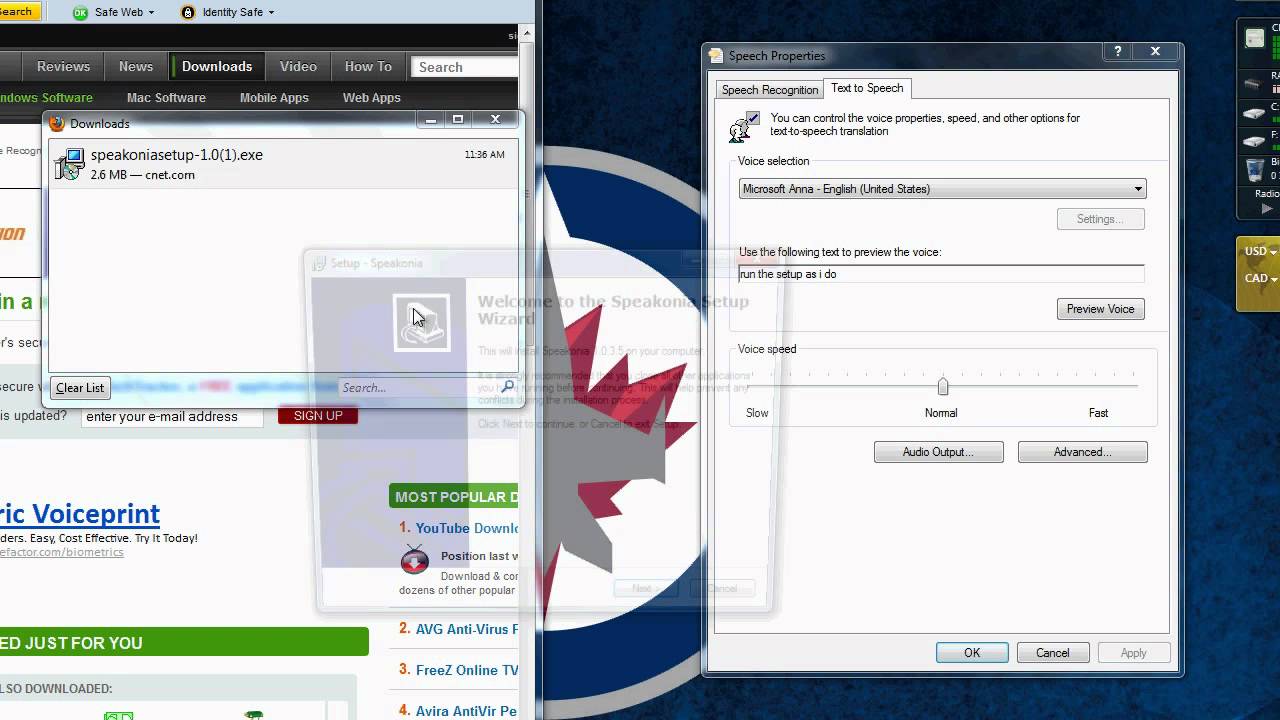Open the Identity Safe dropdown arrow
Viewport: 1280px width, 720px height.
tap(271, 13)
